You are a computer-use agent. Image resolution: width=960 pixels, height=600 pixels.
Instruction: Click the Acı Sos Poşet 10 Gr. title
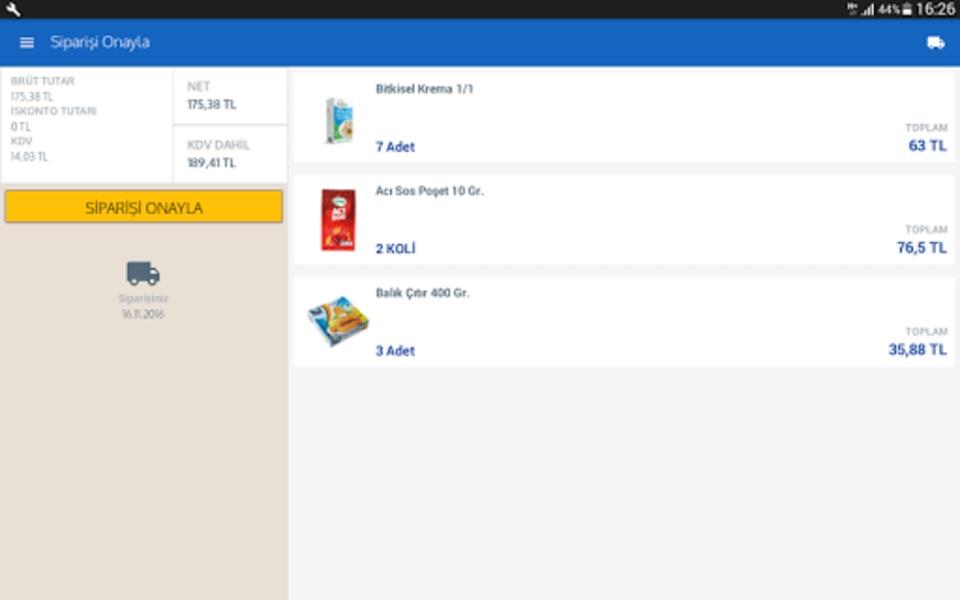click(429, 191)
